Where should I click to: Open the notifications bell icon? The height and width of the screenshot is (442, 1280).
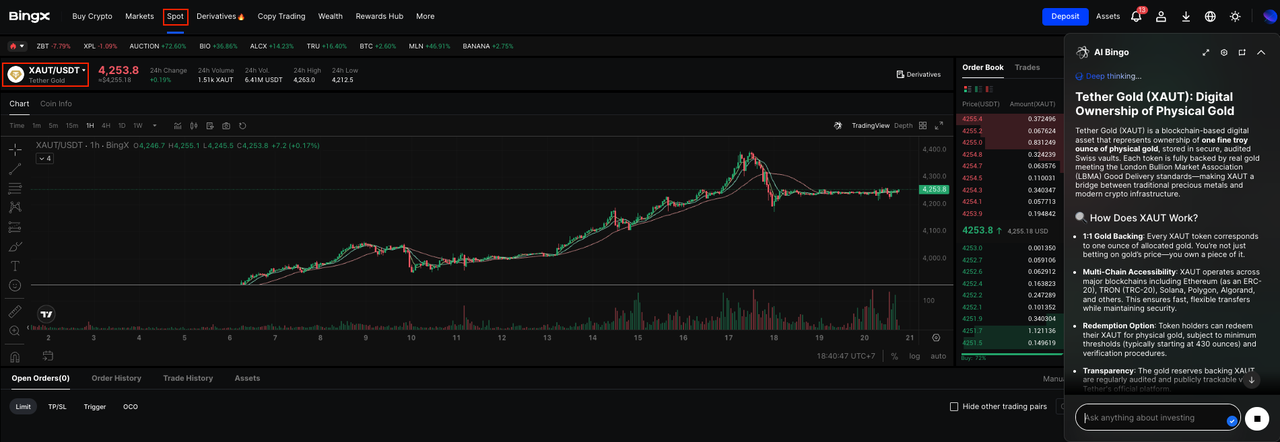(1136, 16)
